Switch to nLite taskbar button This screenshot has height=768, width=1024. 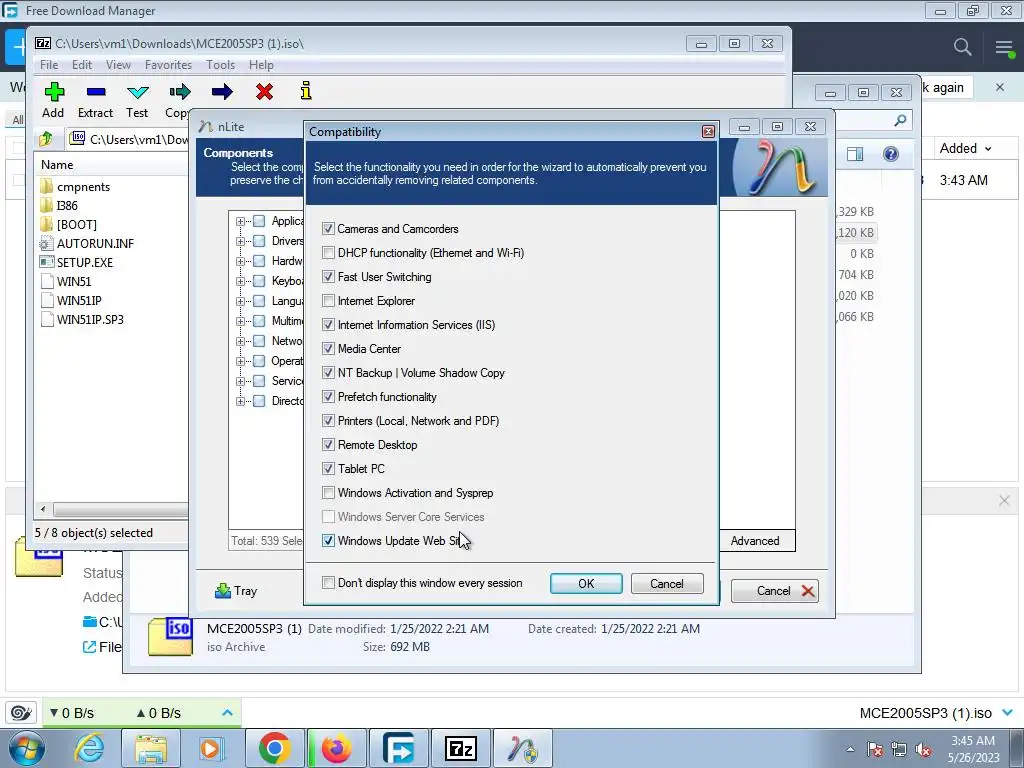point(522,749)
